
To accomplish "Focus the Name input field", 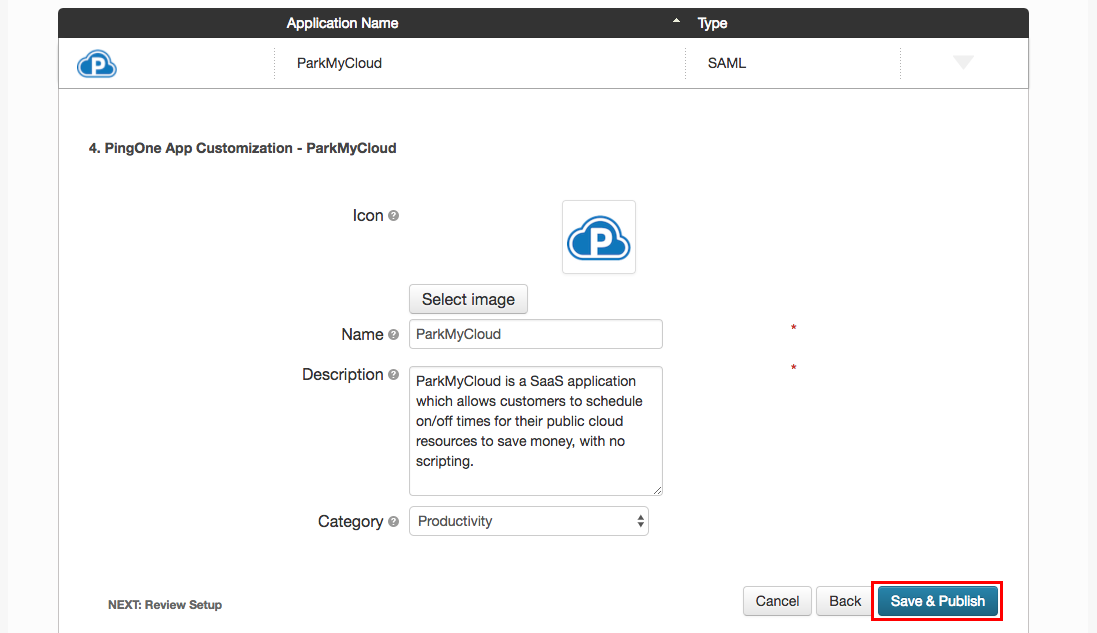I will [536, 334].
